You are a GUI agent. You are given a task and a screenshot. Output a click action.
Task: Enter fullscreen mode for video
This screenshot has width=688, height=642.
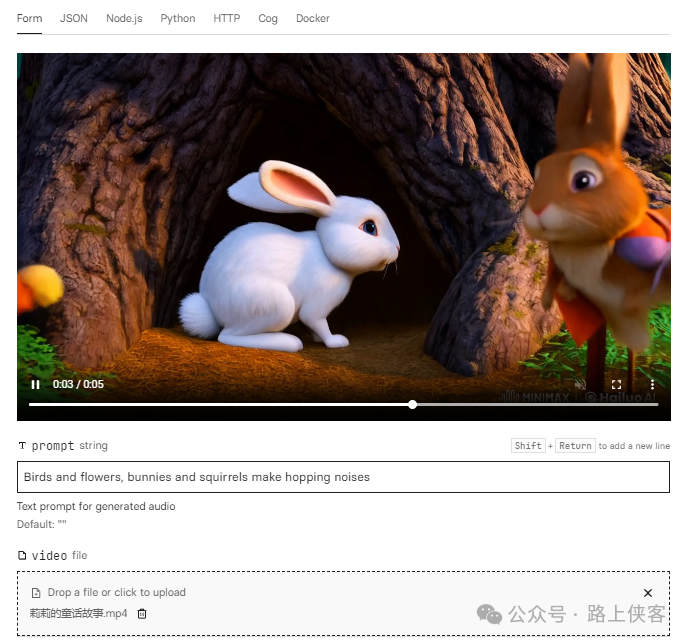pos(616,384)
